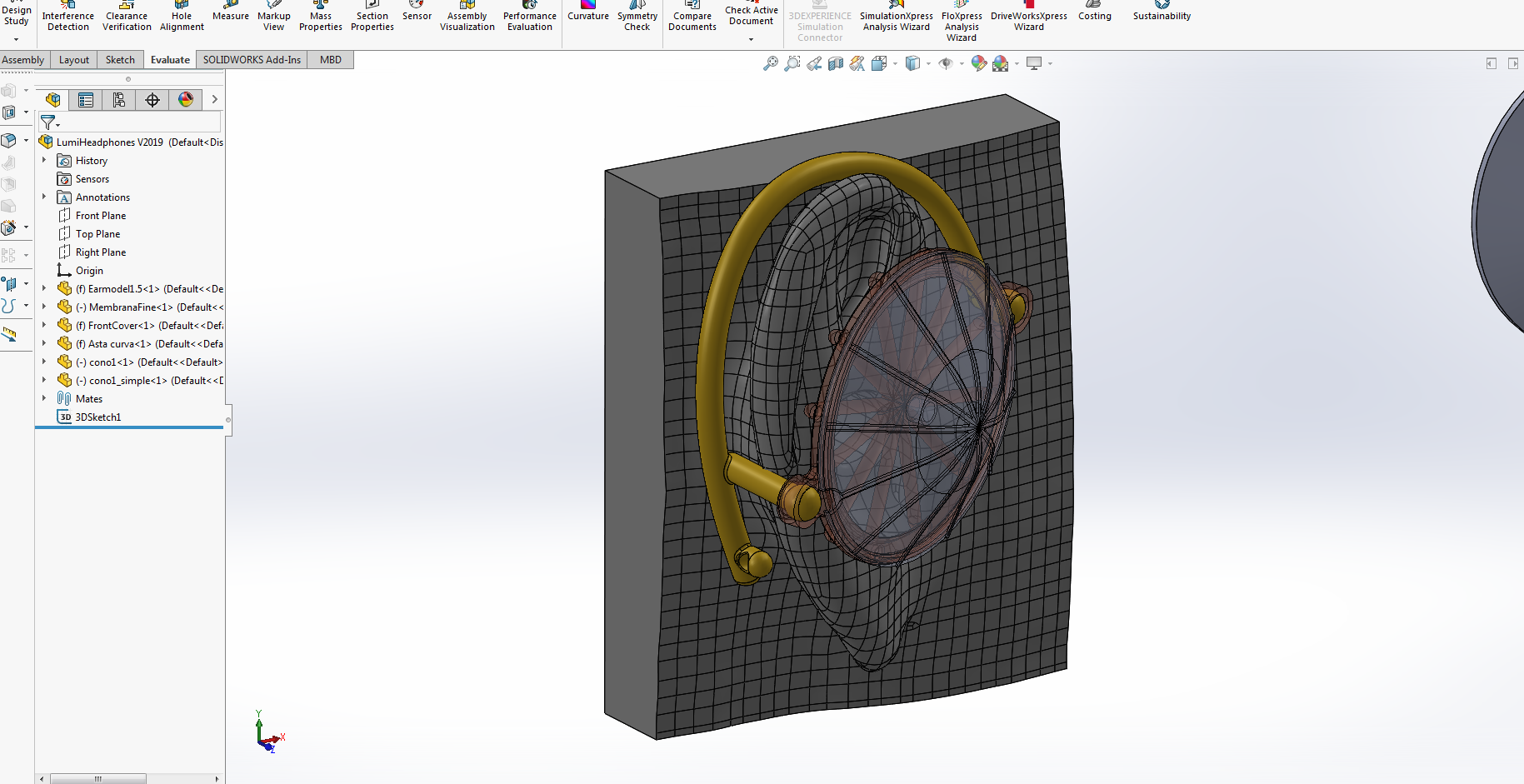Open Assembly Visualization

point(467,15)
